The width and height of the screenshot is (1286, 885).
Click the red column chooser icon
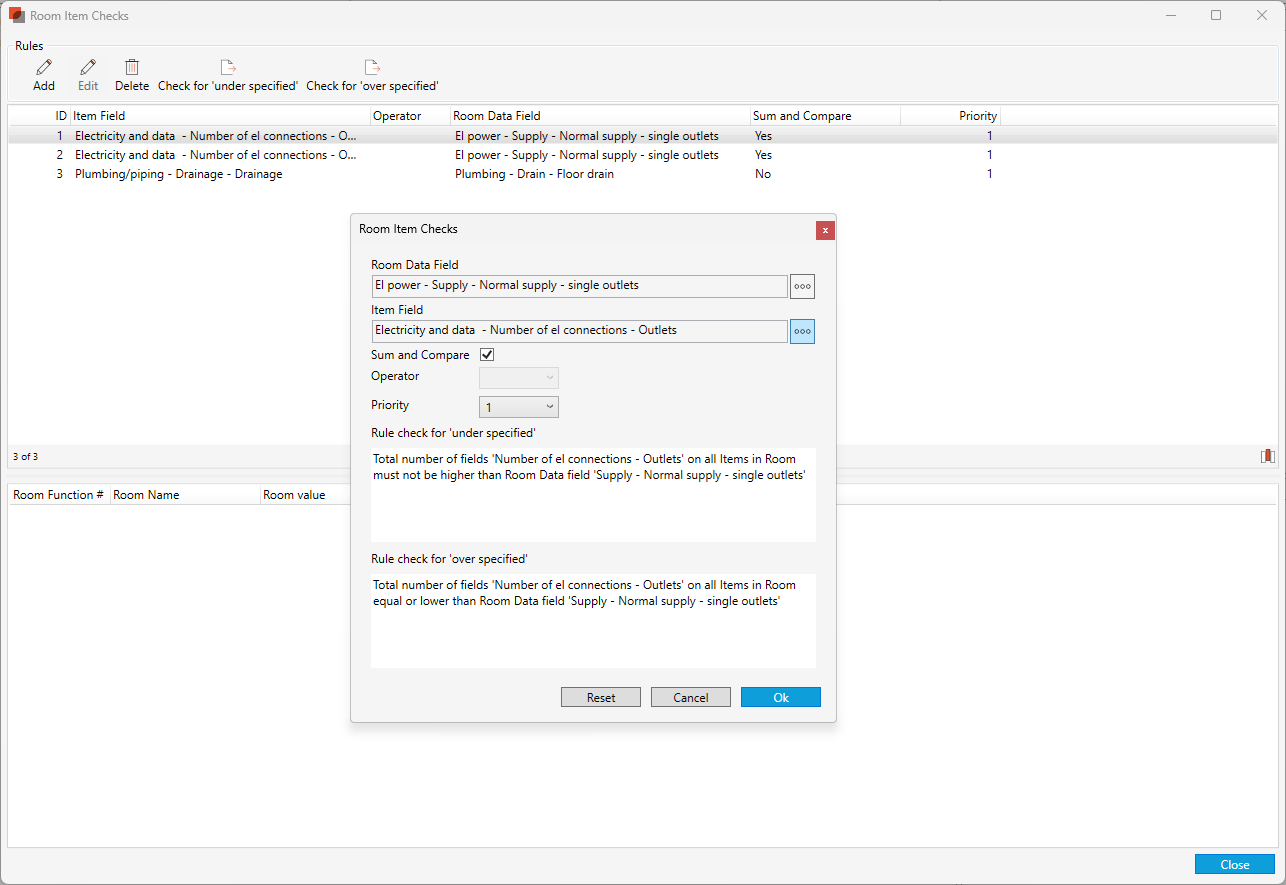point(1267,456)
